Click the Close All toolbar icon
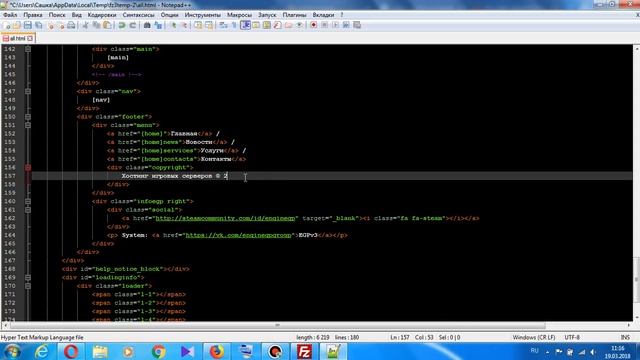640x360 pixels. click(x=60, y=25)
